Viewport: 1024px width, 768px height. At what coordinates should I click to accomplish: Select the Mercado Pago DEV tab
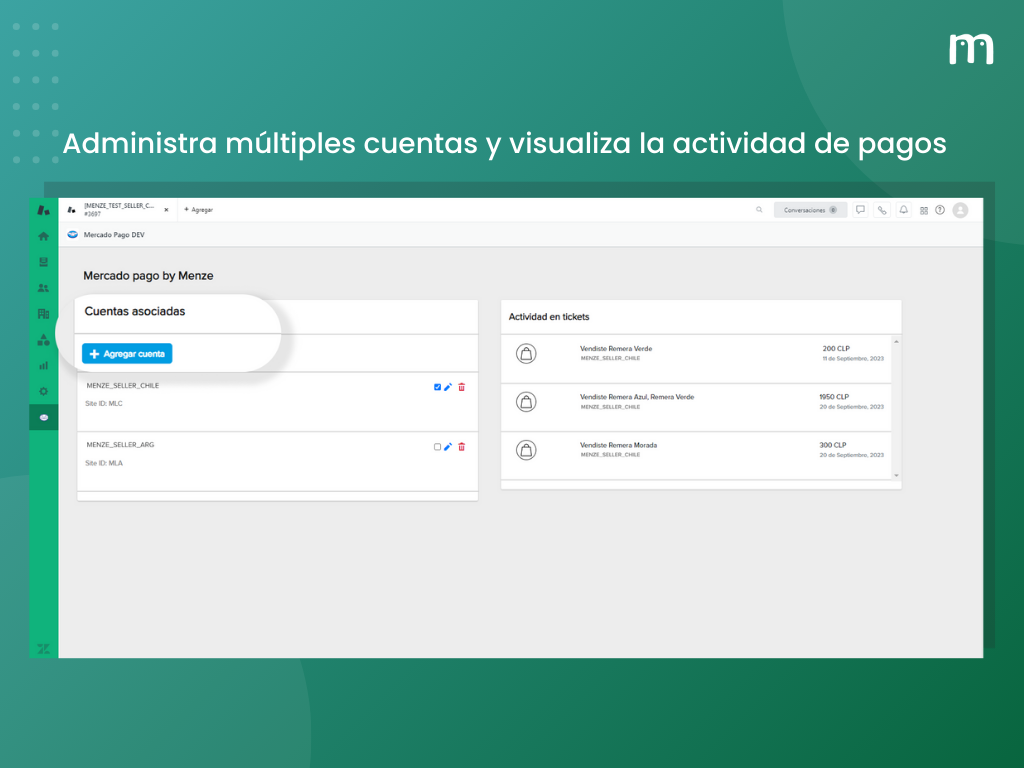[x=106, y=234]
